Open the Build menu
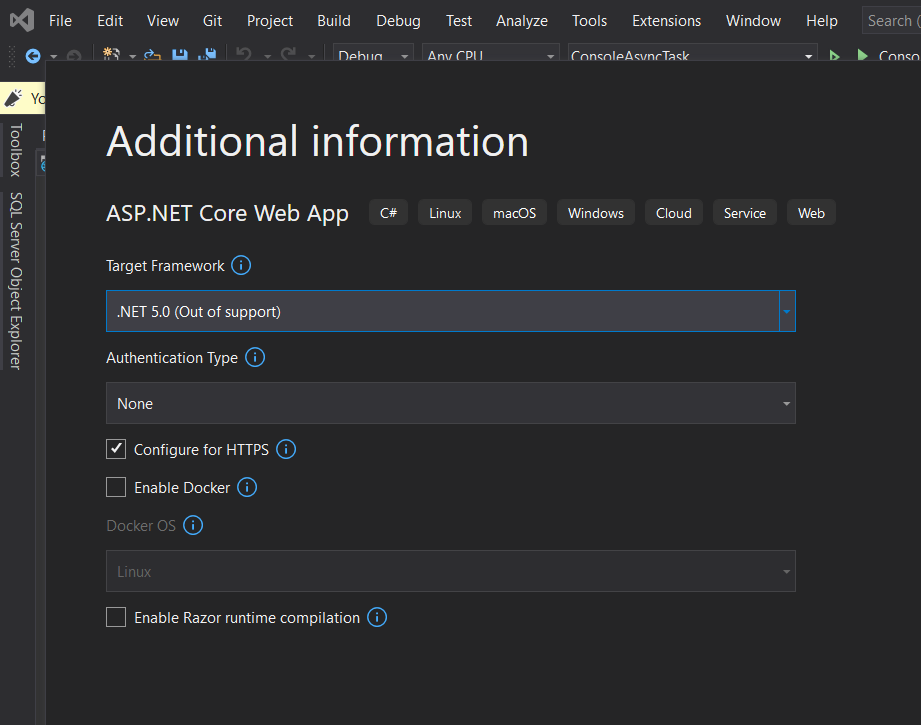This screenshot has width=921, height=725. tap(334, 21)
